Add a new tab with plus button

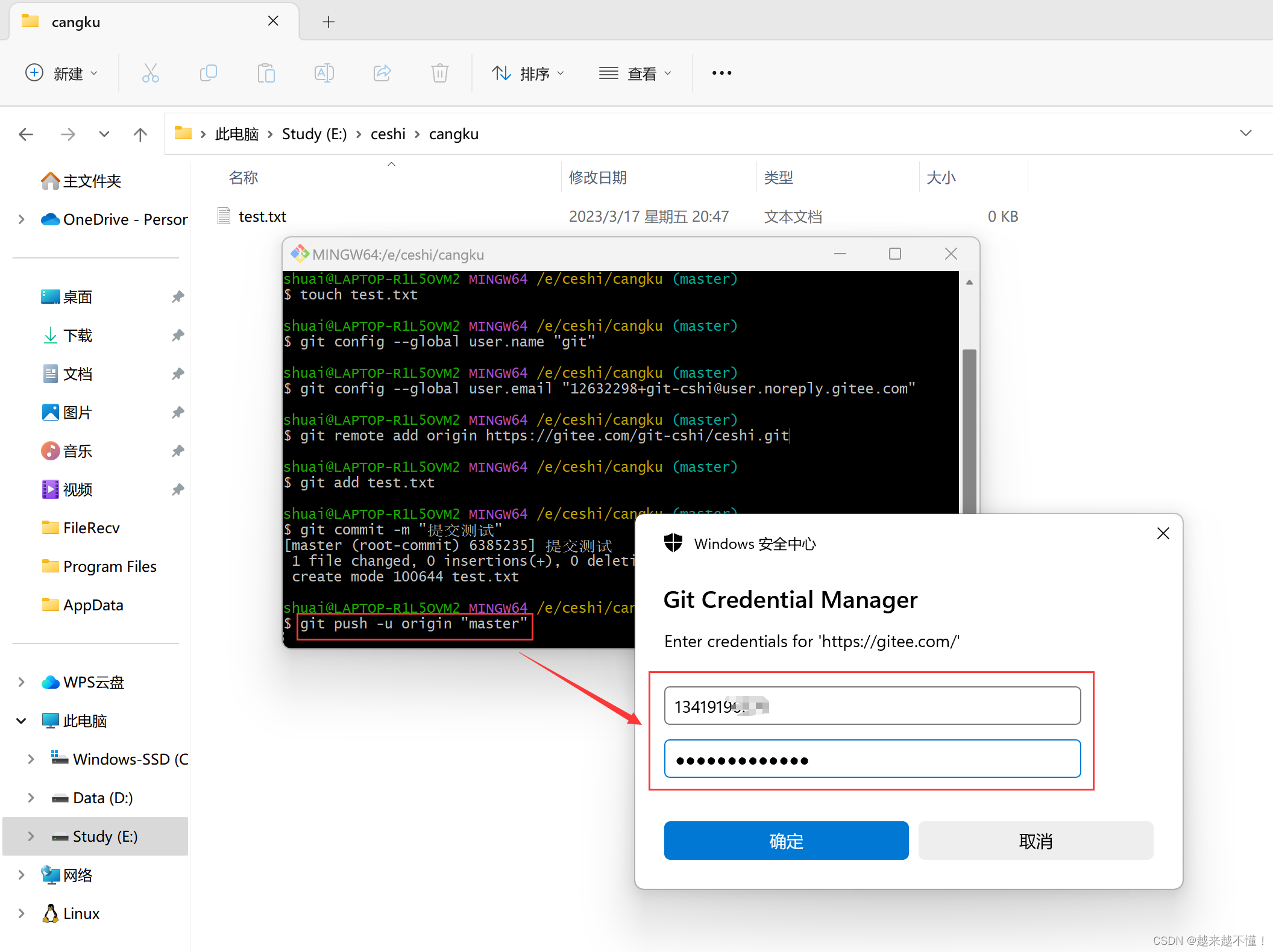coord(328,22)
